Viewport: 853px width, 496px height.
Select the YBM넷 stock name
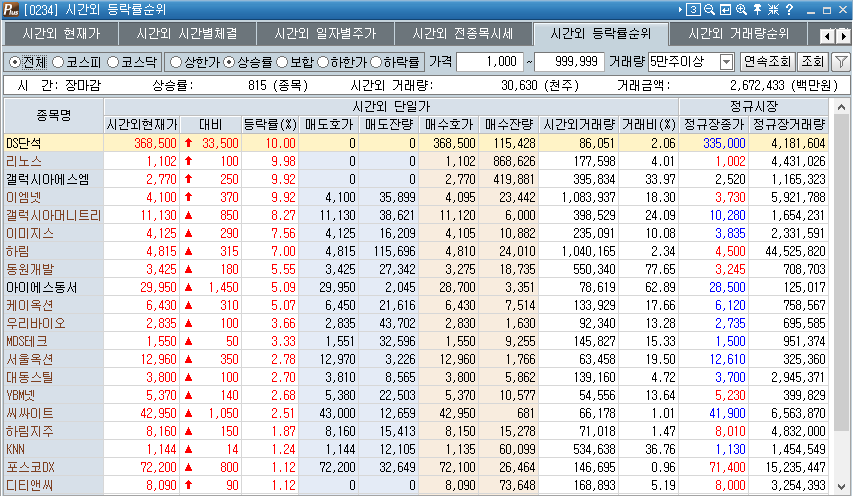coord(21,395)
